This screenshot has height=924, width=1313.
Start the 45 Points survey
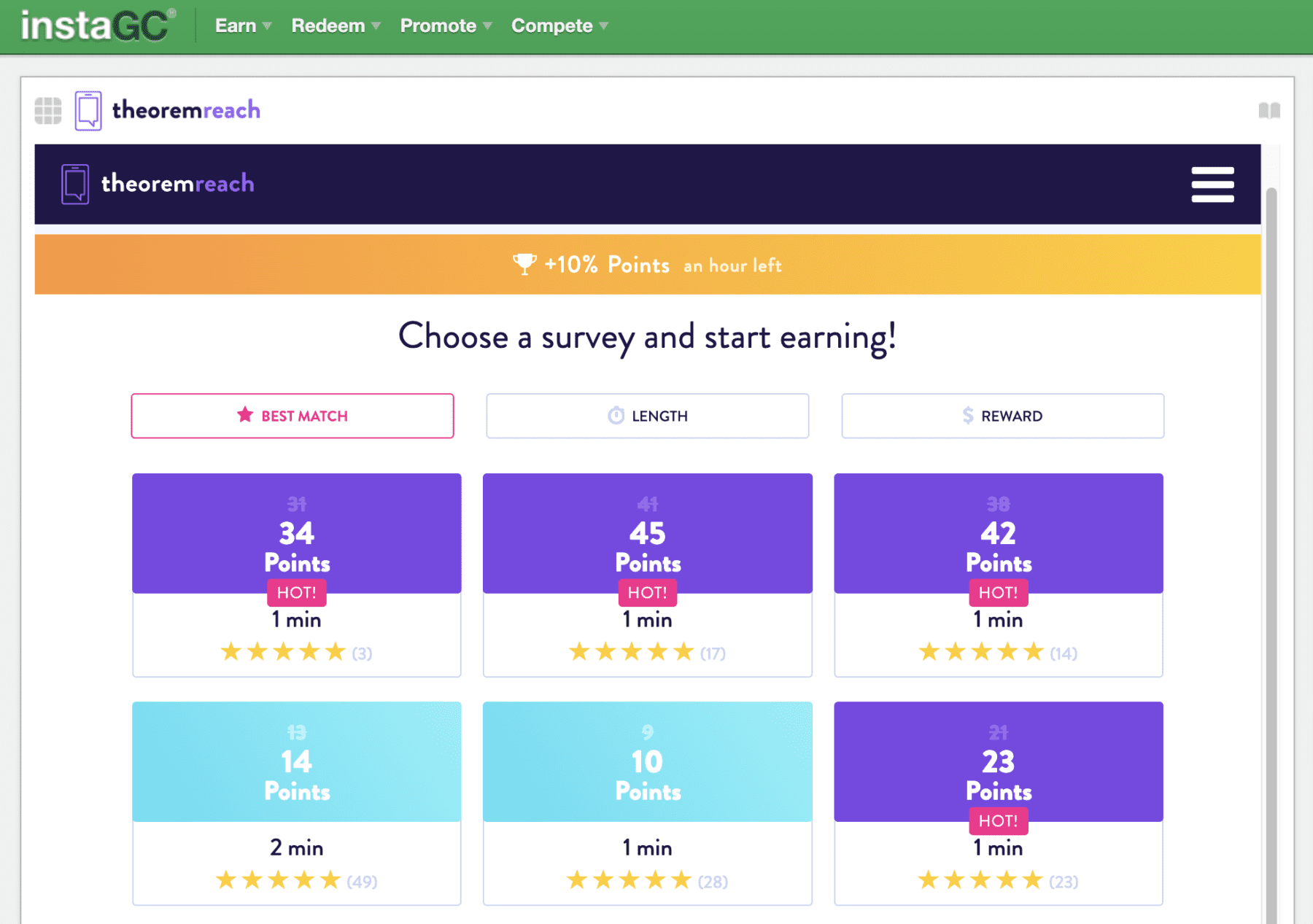click(x=648, y=575)
